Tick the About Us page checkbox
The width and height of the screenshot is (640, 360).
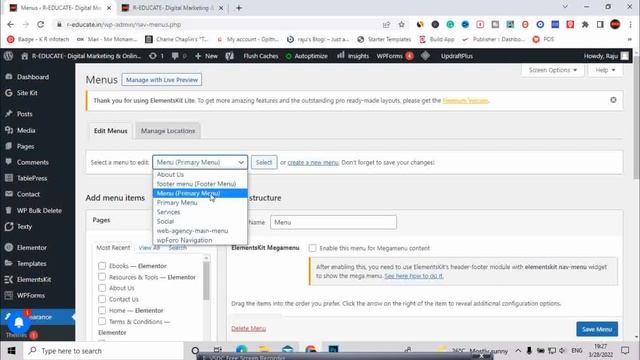point(102,288)
